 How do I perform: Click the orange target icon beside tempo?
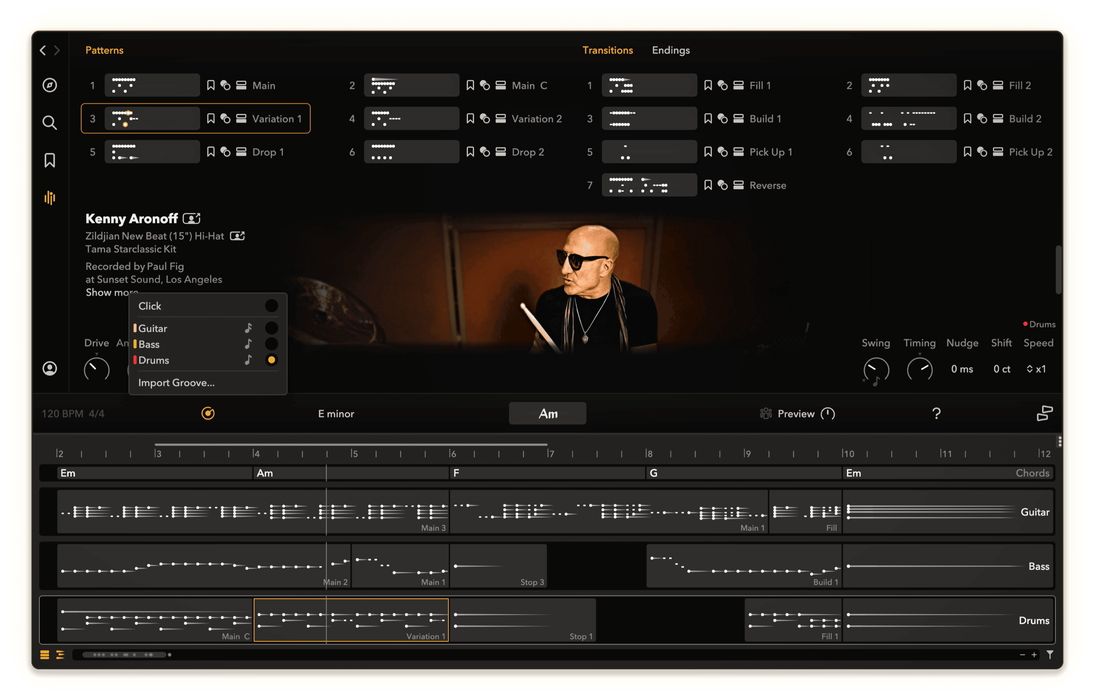208,414
